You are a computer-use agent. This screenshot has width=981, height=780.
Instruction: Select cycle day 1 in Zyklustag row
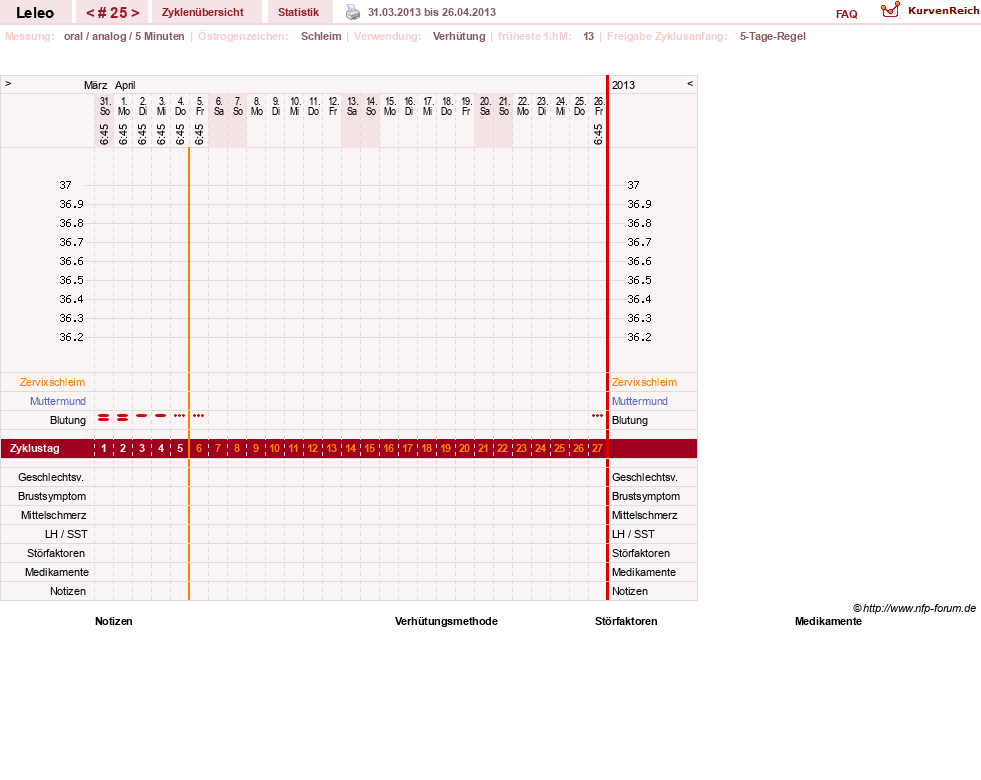click(x=104, y=448)
